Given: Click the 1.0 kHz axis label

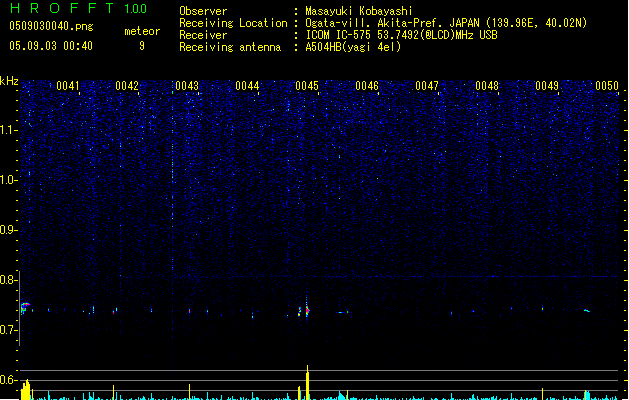Looking at the screenshot, I should [9, 180].
